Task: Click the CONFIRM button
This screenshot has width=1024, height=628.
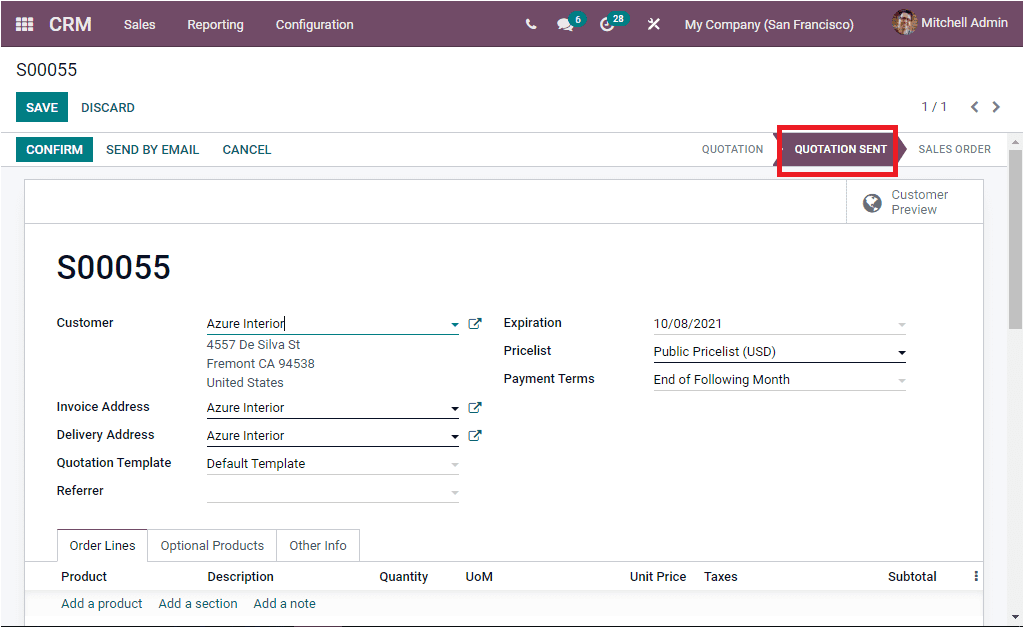Action: click(x=54, y=148)
